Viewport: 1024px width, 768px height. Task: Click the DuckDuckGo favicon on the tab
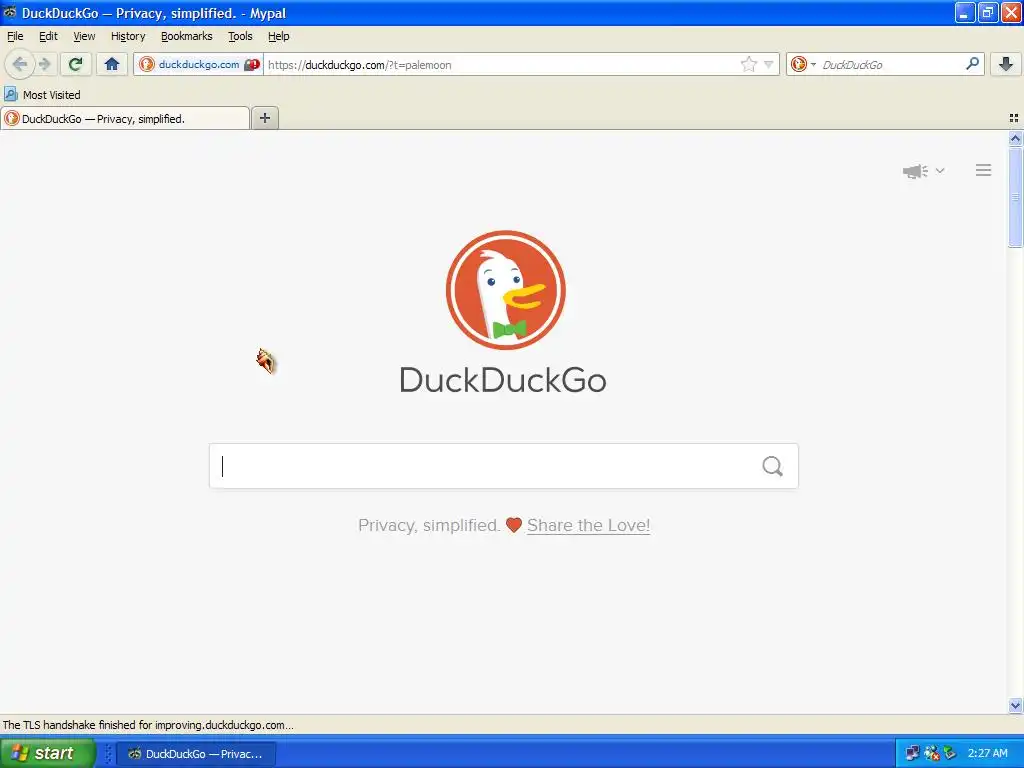tap(12, 118)
